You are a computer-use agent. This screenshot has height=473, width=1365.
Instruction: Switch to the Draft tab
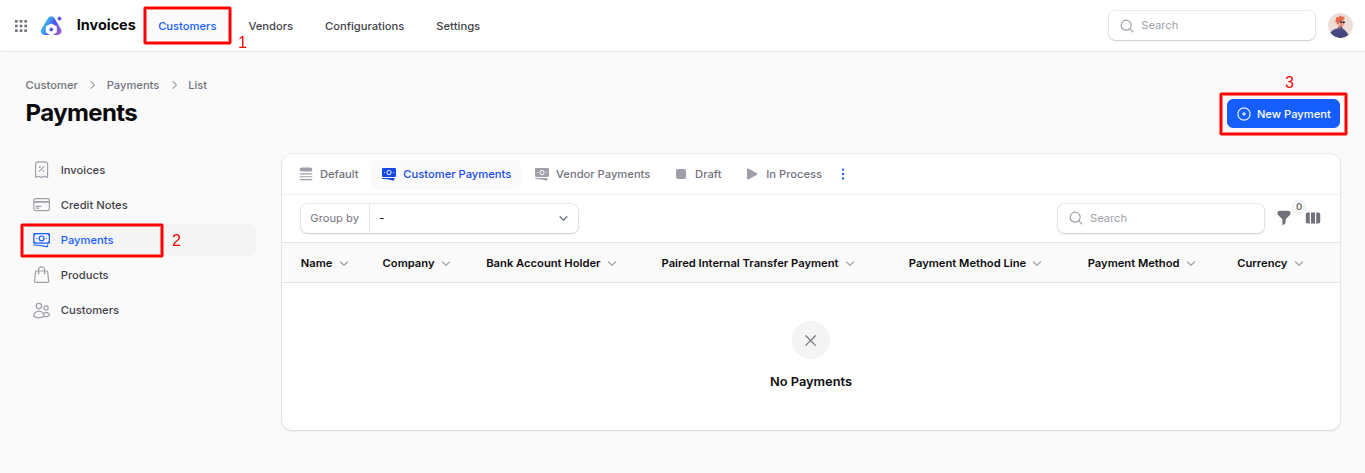pos(698,174)
